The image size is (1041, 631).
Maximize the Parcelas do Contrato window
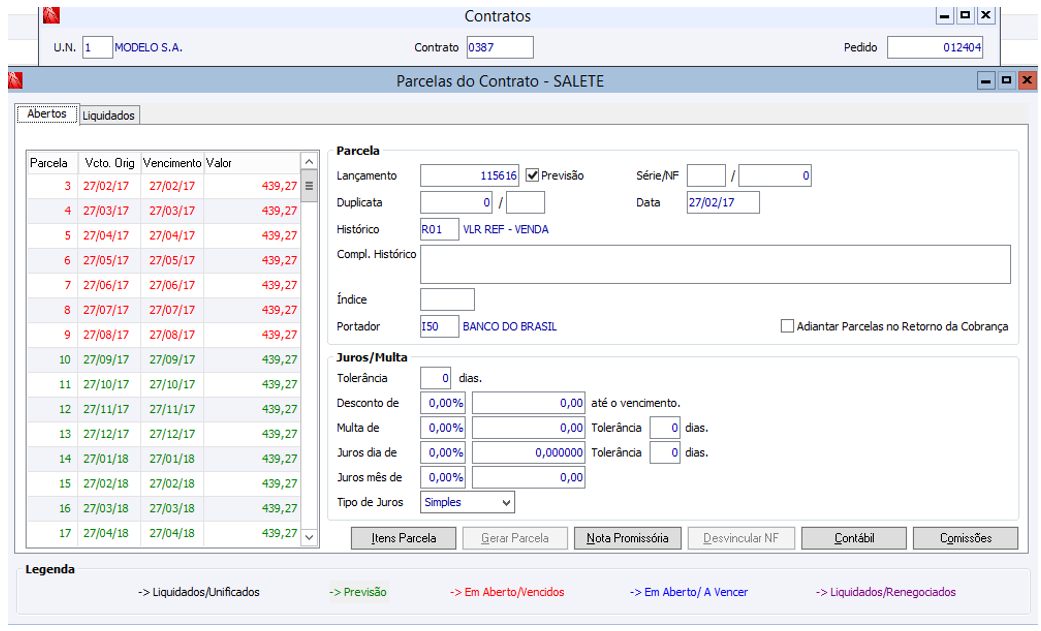1006,81
